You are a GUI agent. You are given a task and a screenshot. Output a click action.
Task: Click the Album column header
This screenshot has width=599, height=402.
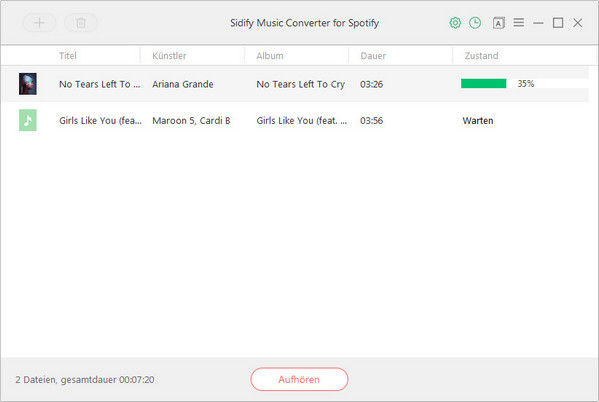click(270, 56)
